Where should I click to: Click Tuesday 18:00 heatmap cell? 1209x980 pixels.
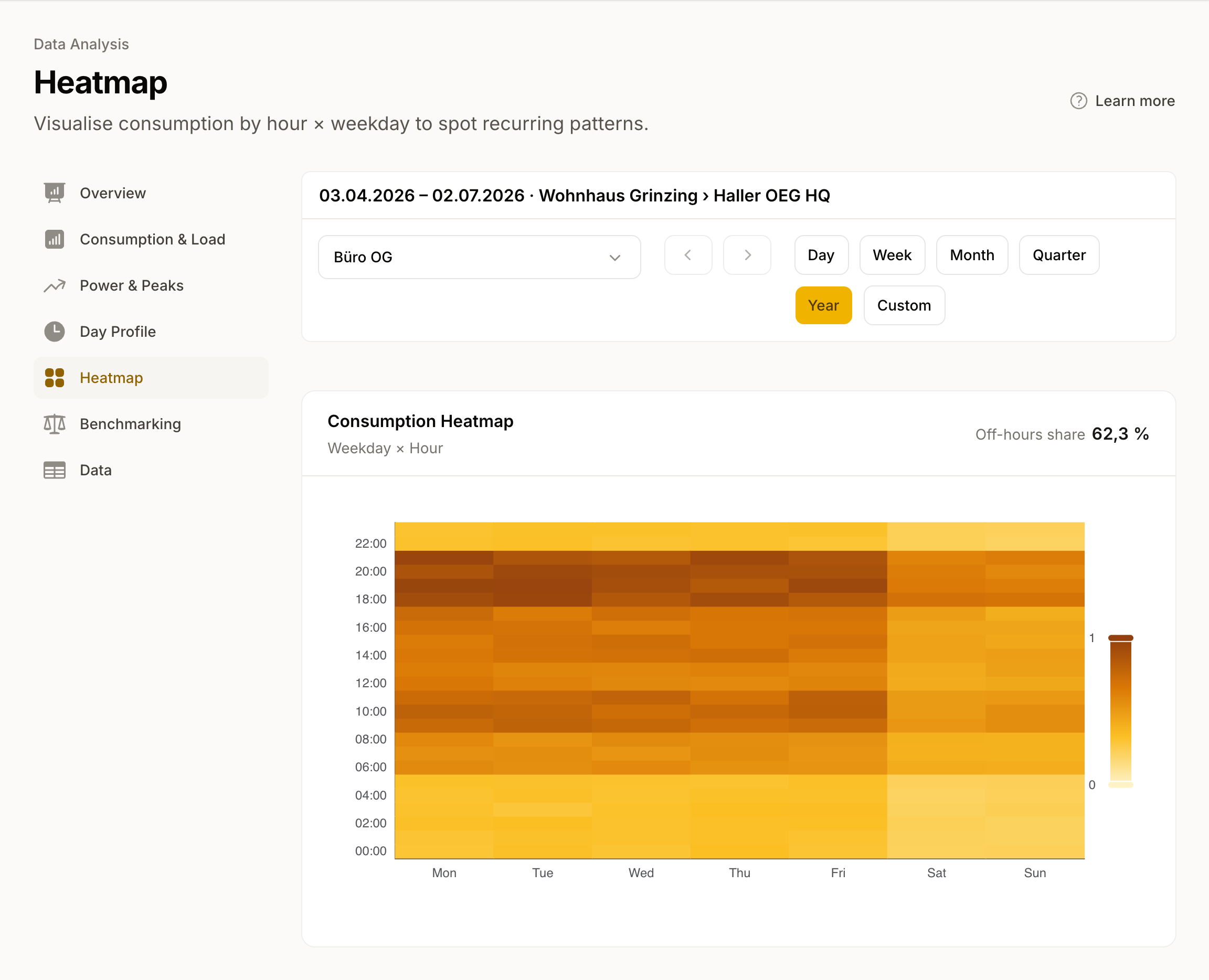coord(543,600)
